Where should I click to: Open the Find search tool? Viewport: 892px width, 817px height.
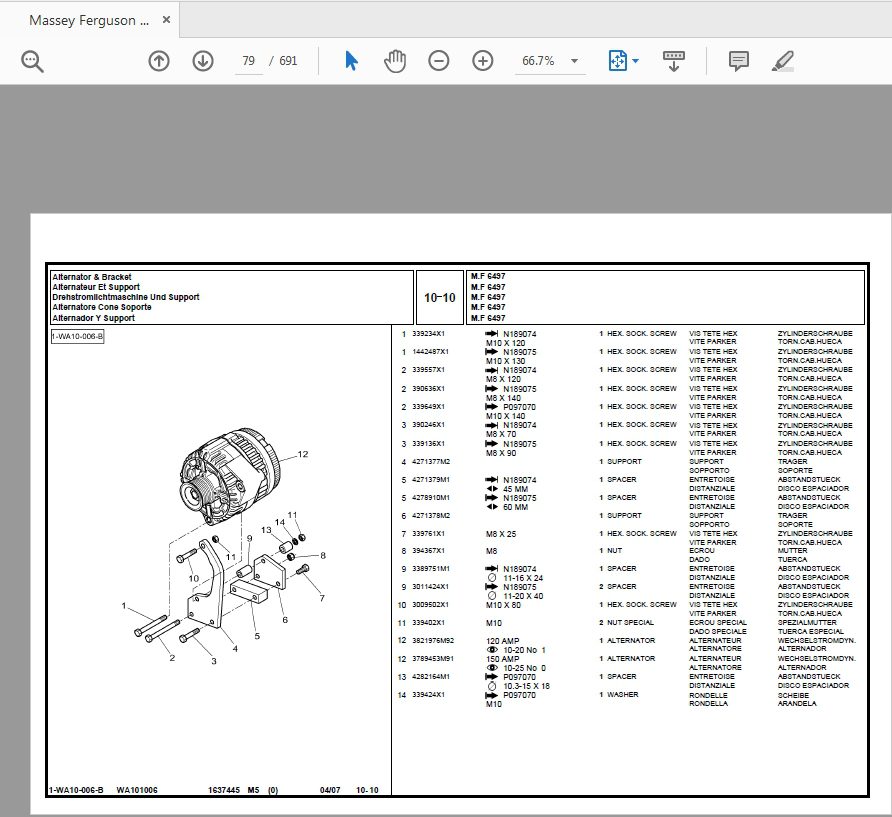[x=31, y=61]
